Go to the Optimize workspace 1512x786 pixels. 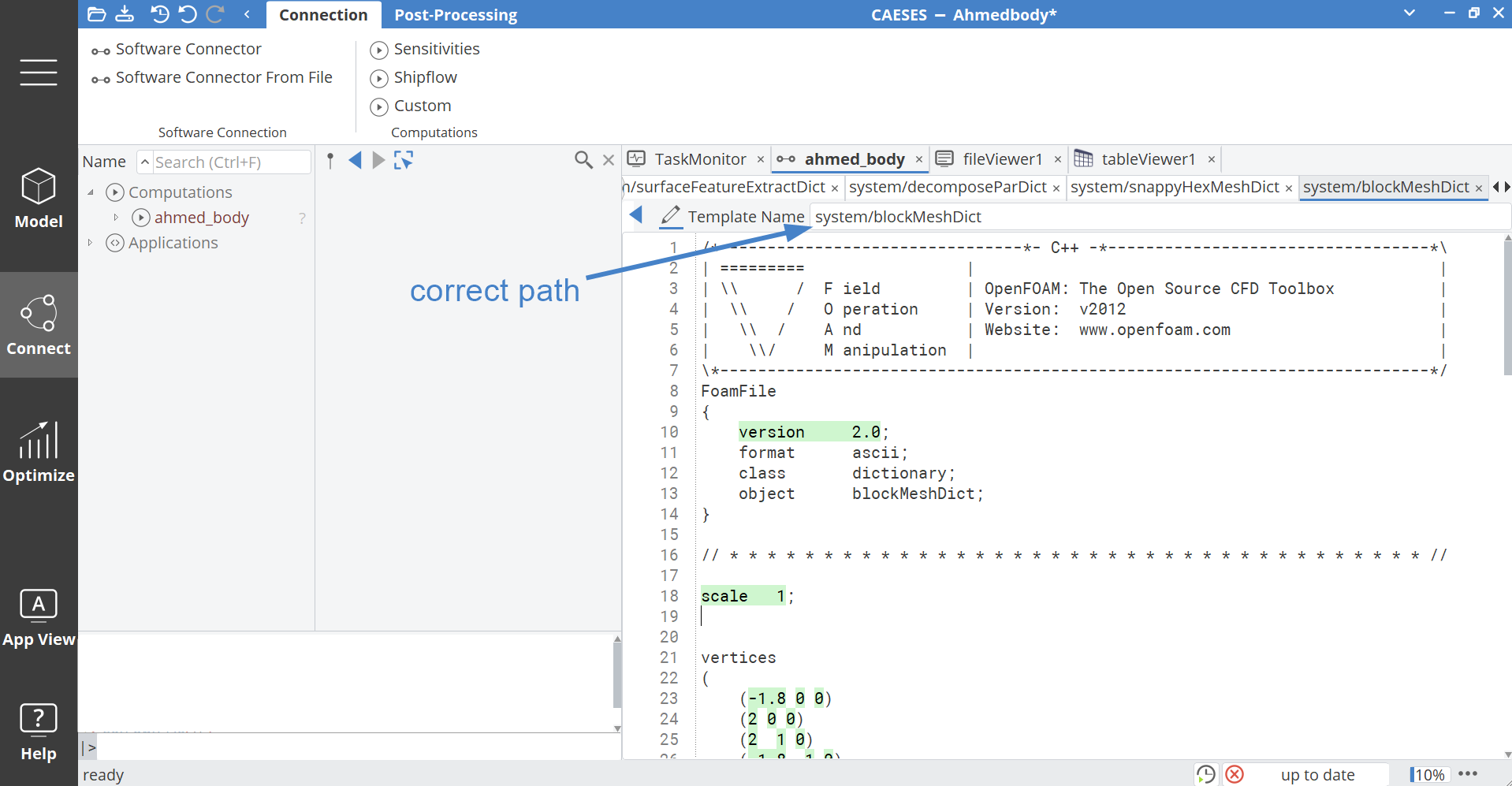coord(39,451)
